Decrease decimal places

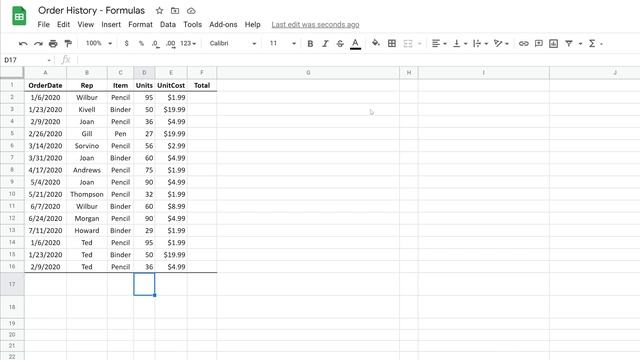click(x=156, y=43)
